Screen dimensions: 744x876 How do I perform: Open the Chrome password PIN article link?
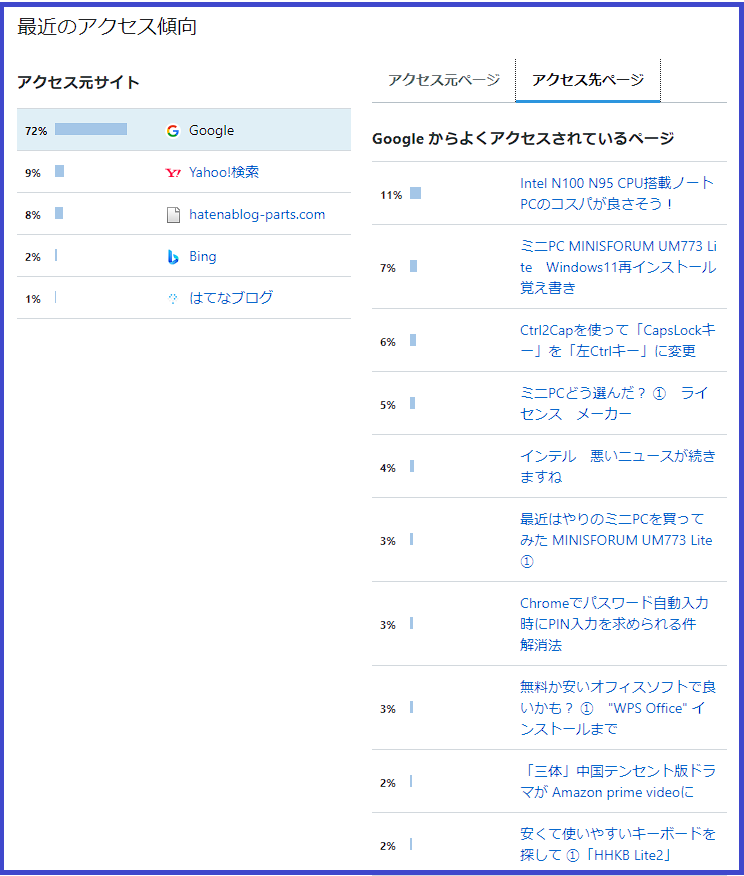click(614, 624)
